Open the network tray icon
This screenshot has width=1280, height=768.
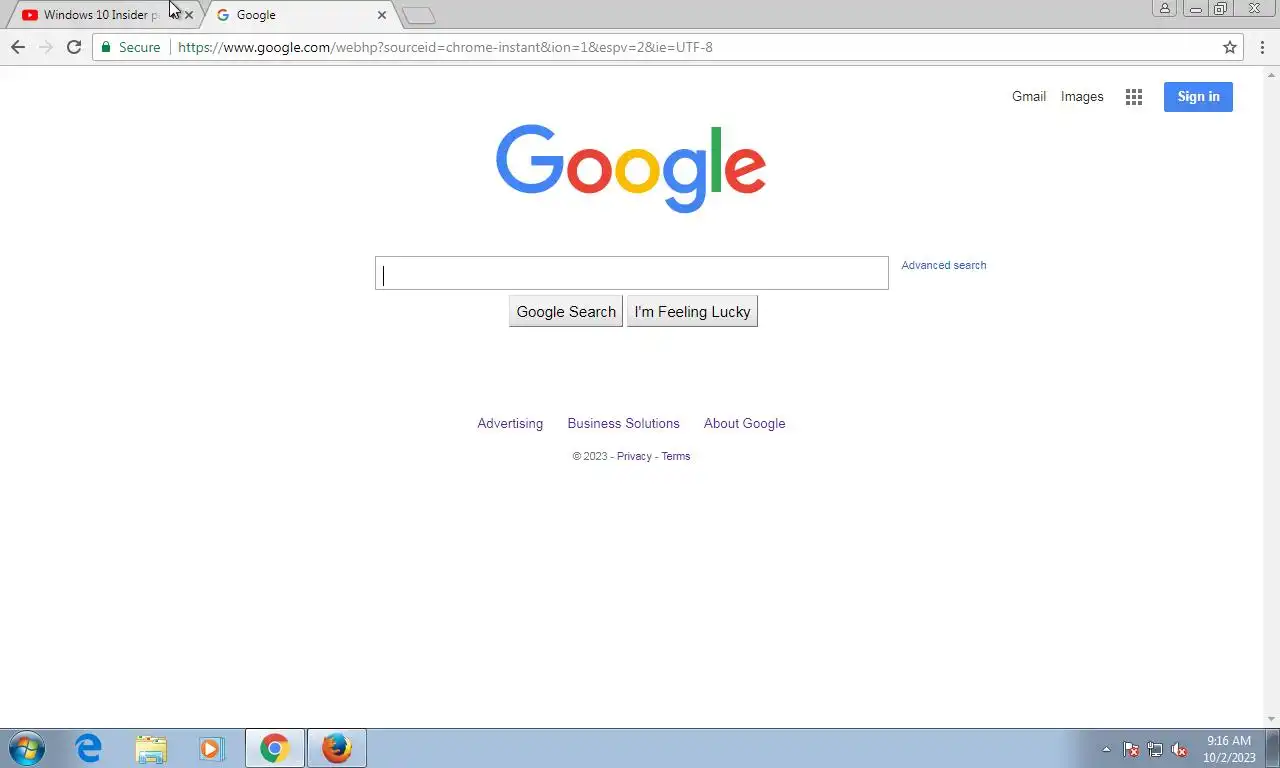[1155, 749]
